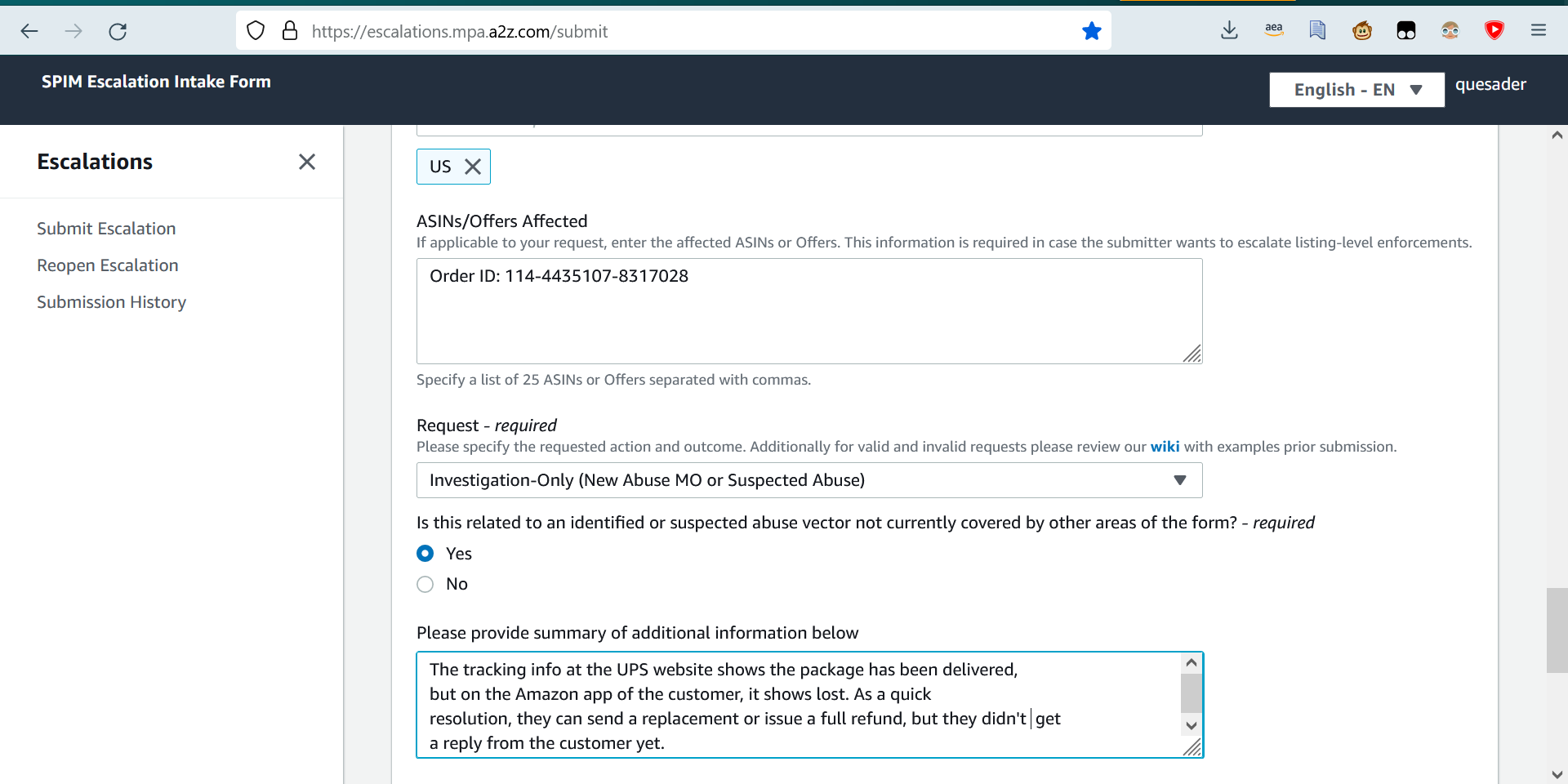Open the wiki link for request examples
This screenshot has width=1568, height=784.
[x=1165, y=447]
